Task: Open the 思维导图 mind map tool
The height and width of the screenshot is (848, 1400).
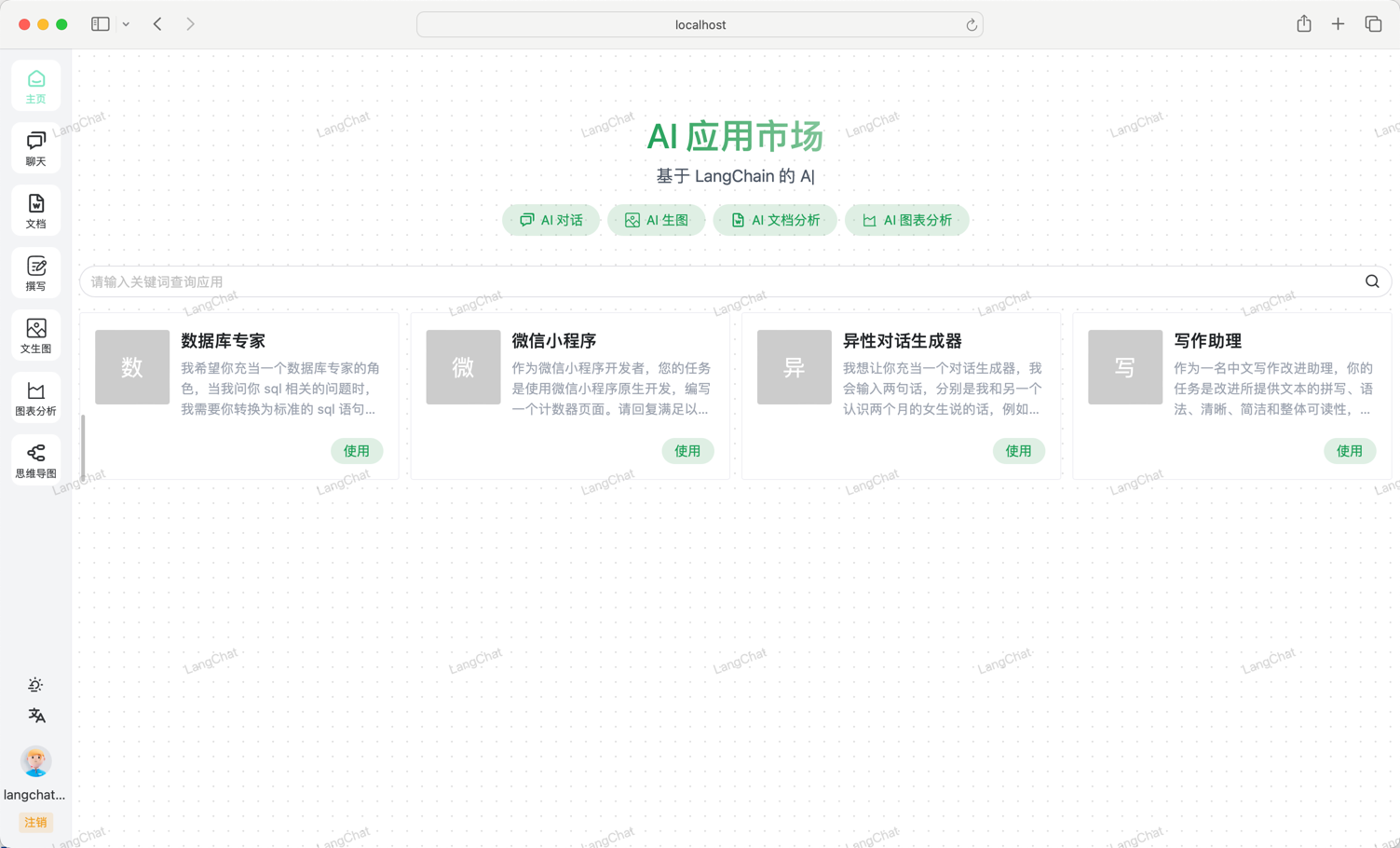Action: pos(35,460)
